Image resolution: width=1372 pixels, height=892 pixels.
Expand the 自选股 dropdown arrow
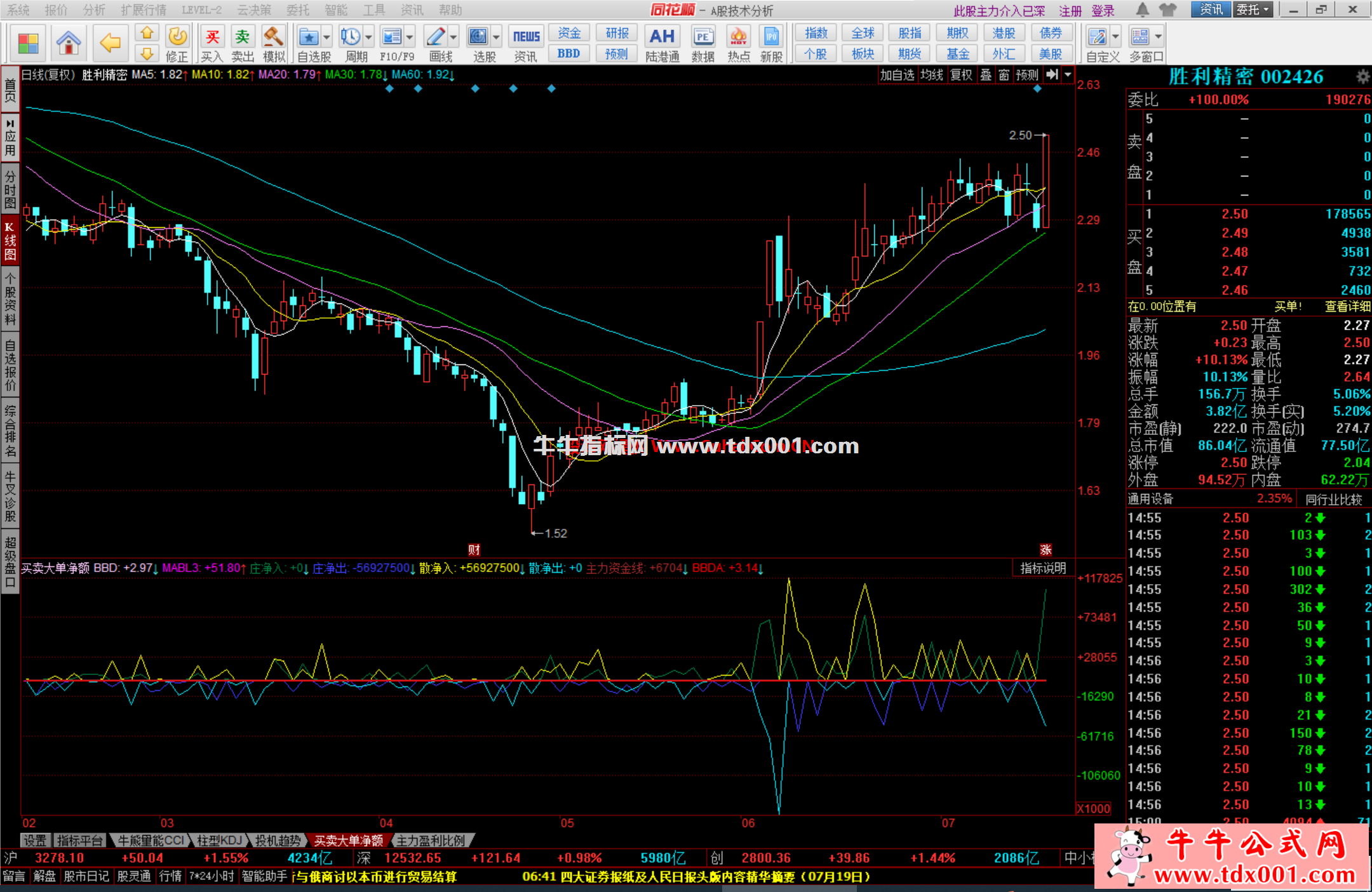click(x=326, y=37)
